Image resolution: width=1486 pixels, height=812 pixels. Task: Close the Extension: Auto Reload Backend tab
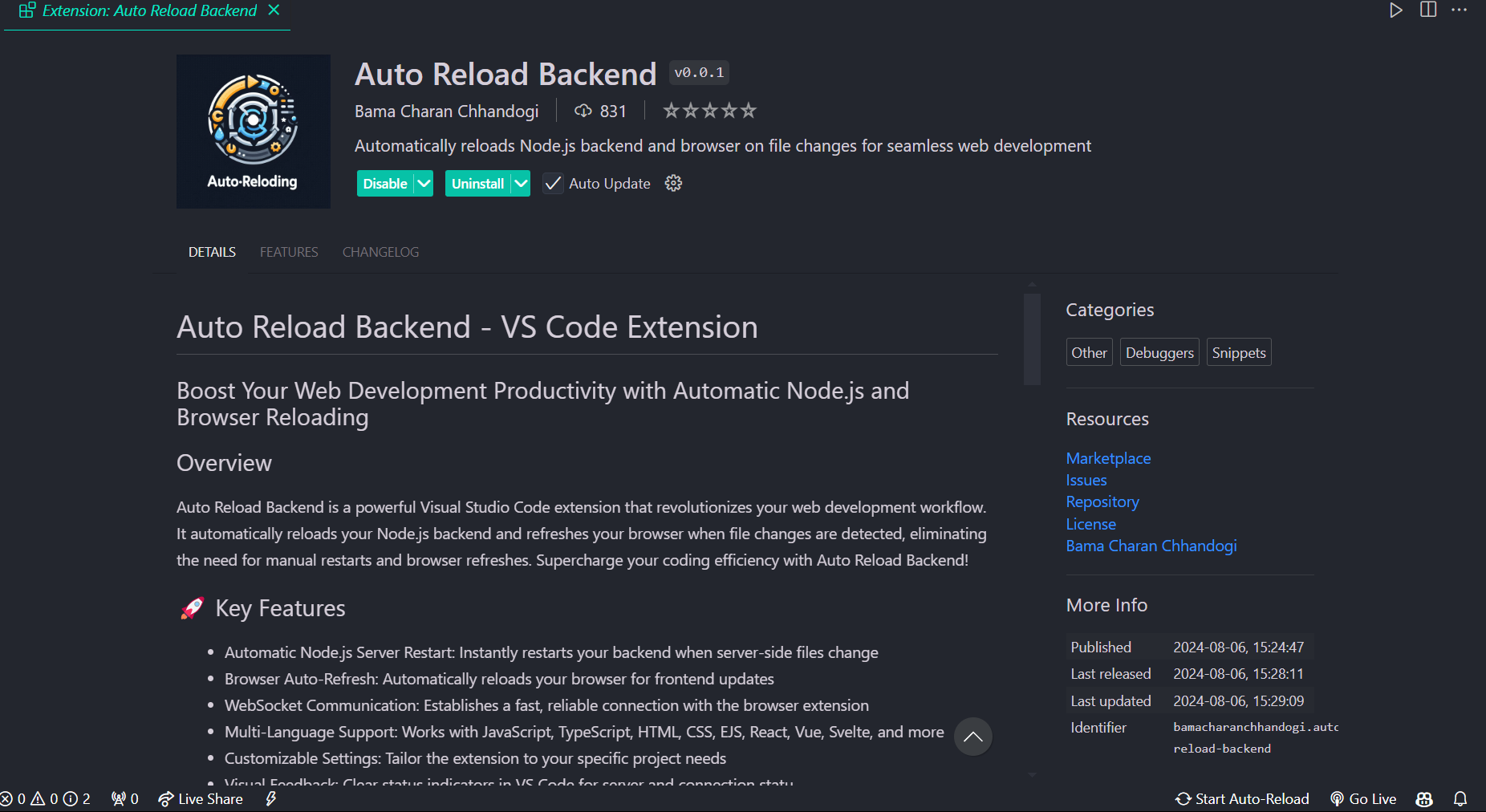click(274, 10)
